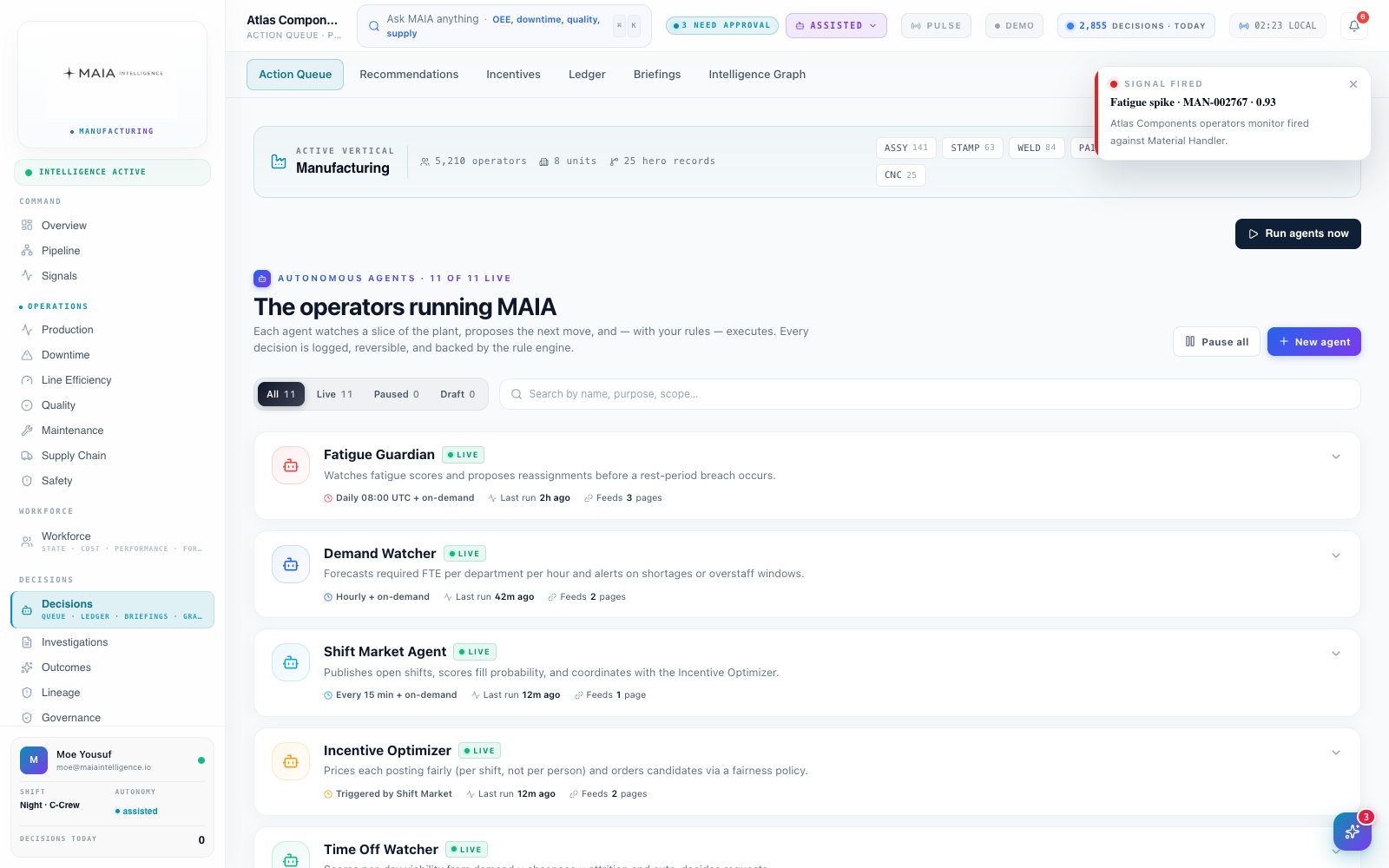1389x868 pixels.
Task: Click the Overview sidebar icon
Action: pyautogui.click(x=27, y=225)
